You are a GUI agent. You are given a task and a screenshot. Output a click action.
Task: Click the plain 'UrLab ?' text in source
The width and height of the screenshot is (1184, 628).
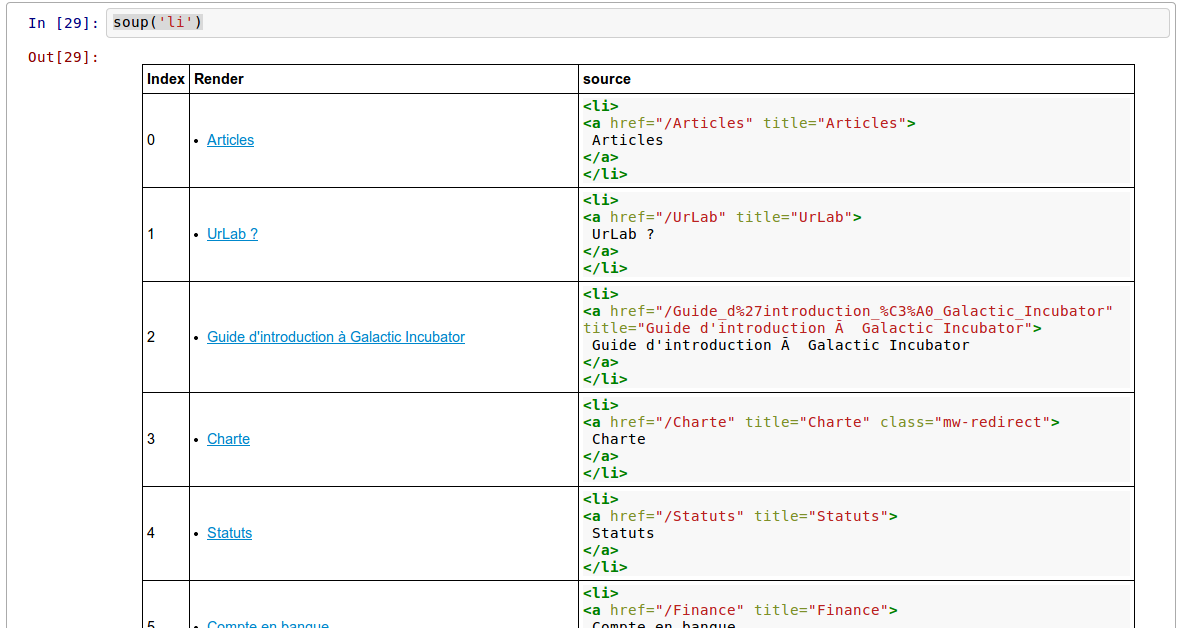623,234
